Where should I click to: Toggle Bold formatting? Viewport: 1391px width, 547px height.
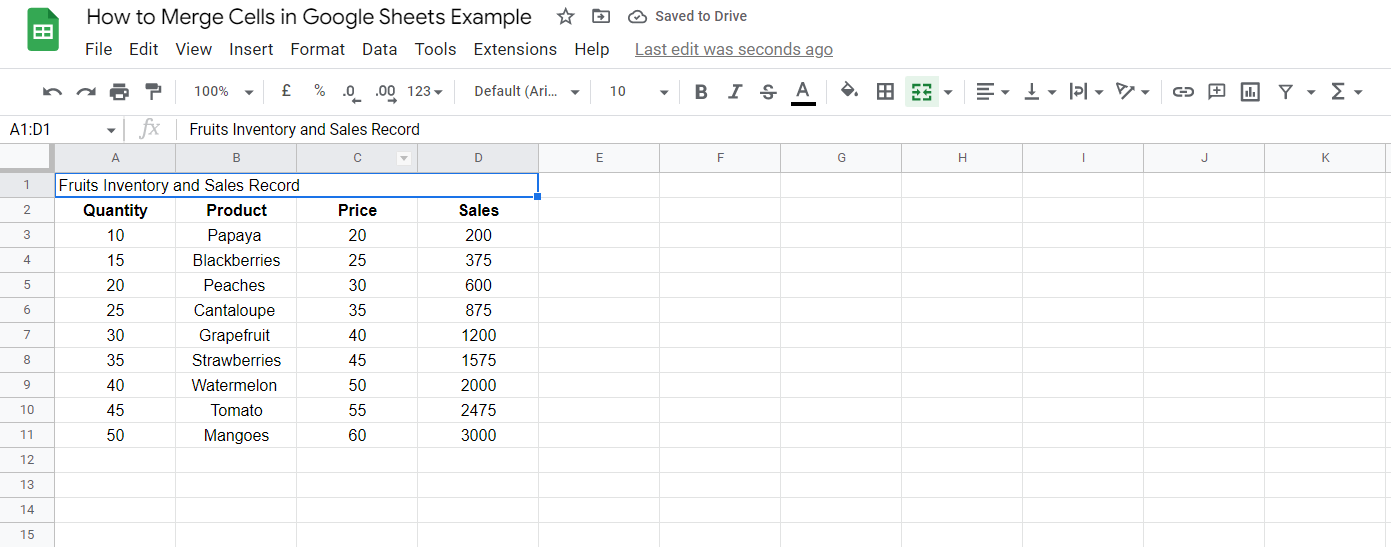coord(701,91)
